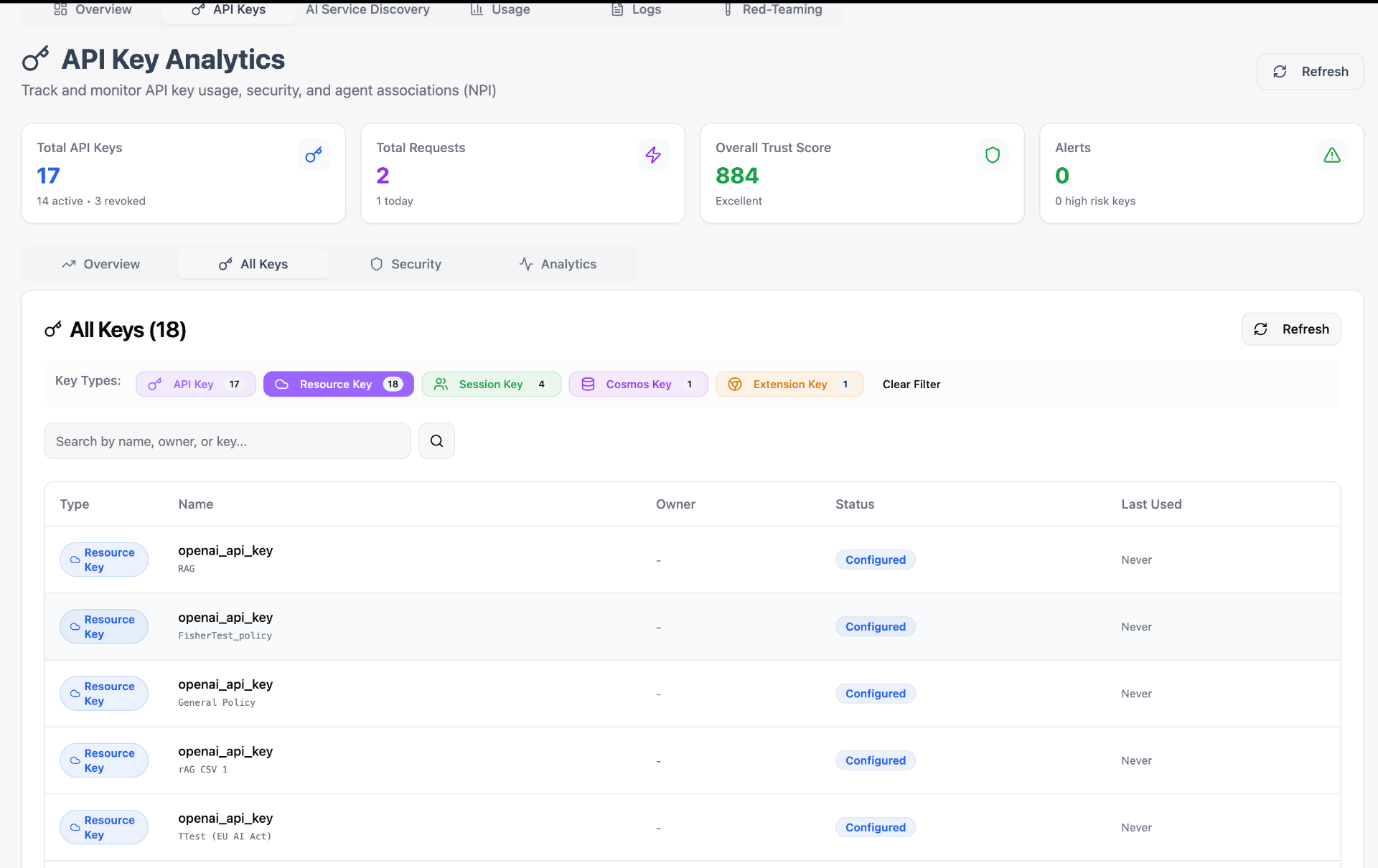Switch to the Usage tab

click(500, 10)
